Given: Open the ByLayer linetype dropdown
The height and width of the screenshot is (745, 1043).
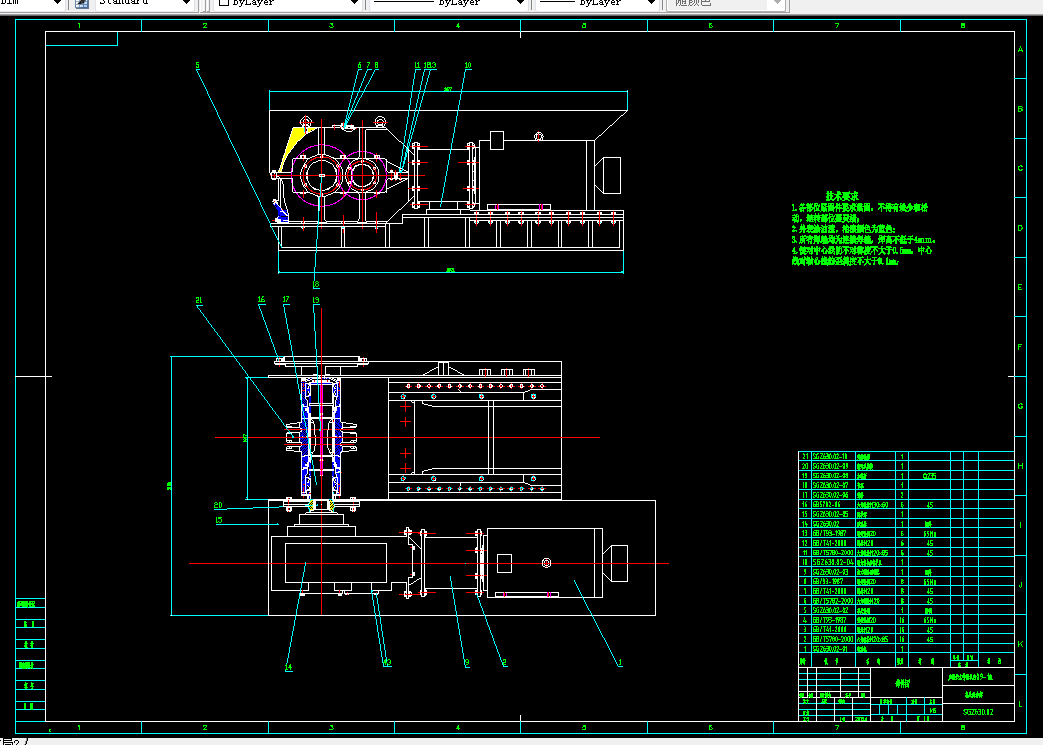Looking at the screenshot, I should [x=448, y=3].
